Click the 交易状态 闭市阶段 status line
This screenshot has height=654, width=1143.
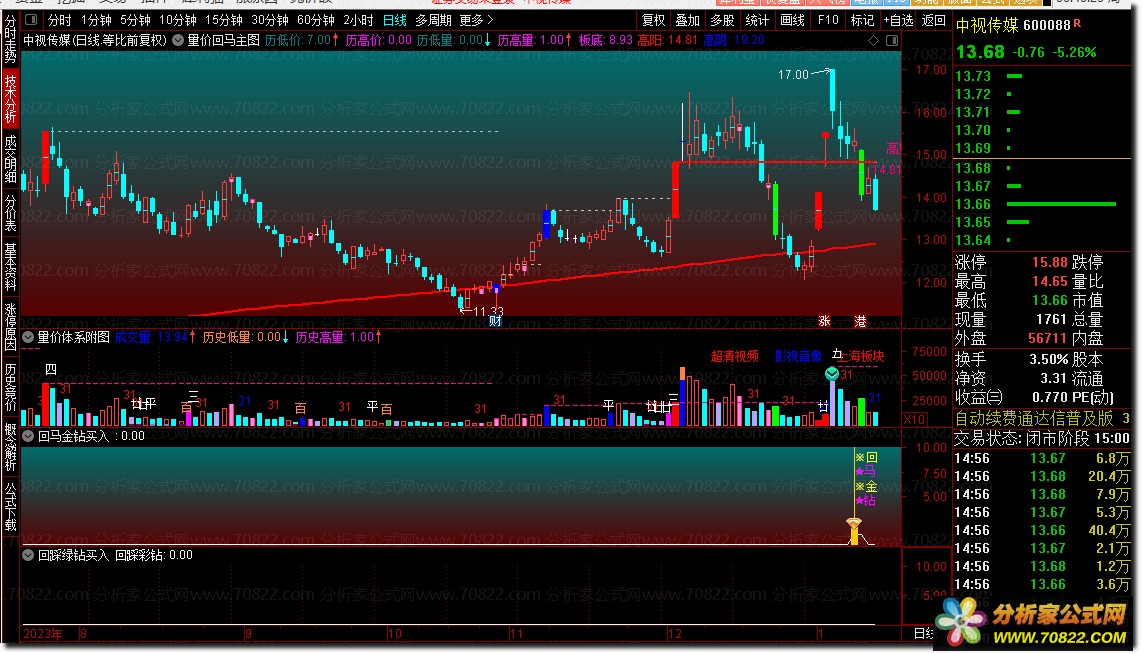(1042, 438)
